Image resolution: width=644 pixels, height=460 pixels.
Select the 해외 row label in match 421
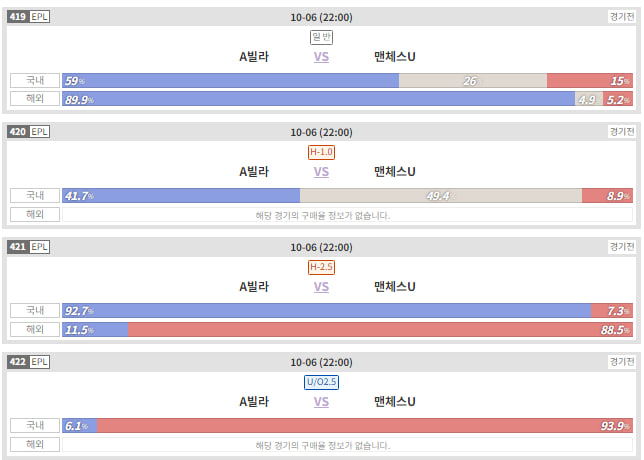35,329
